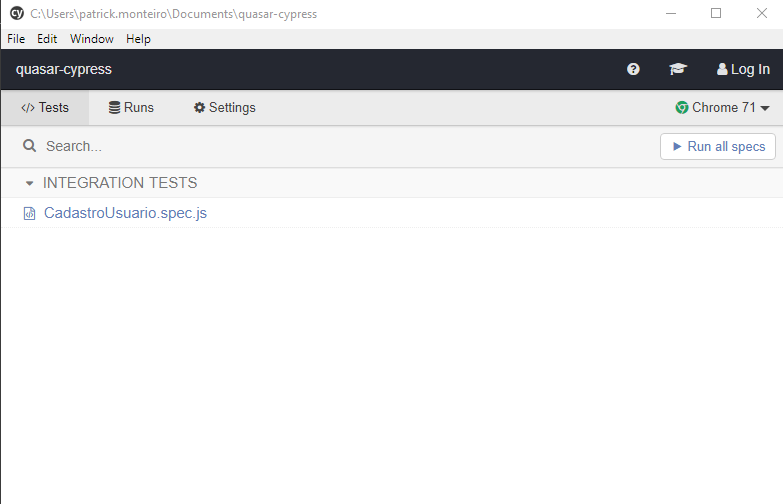The height and width of the screenshot is (504, 783).
Task: Open the docs graduation cap icon
Action: pyautogui.click(x=678, y=70)
